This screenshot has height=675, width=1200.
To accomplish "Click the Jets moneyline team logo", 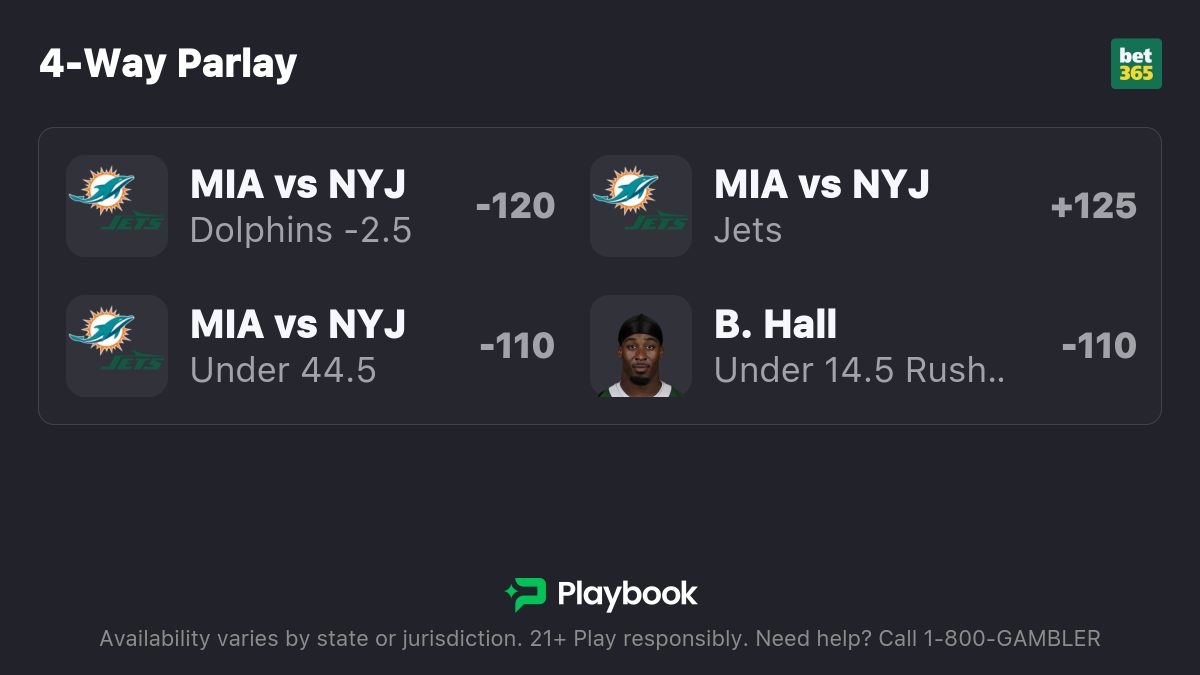I will click(x=641, y=206).
